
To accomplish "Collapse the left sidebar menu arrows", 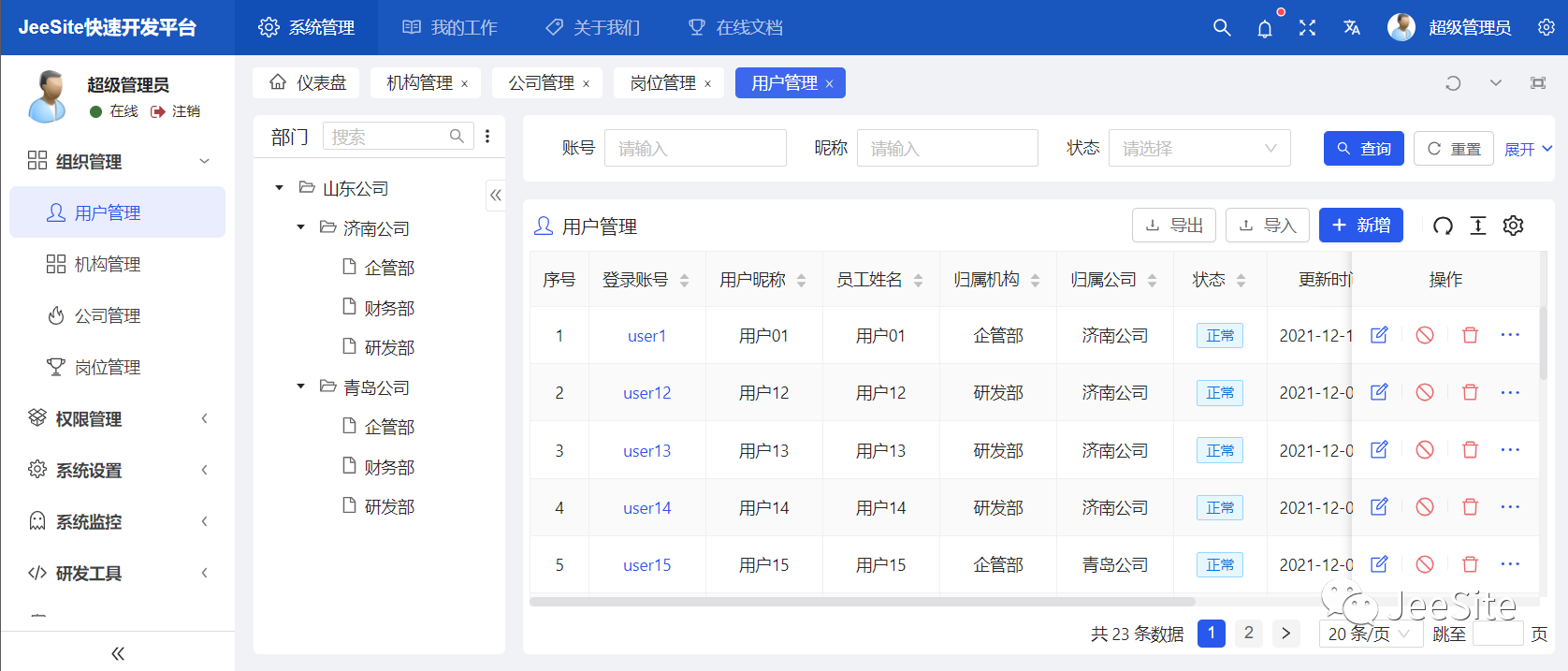I will click(118, 653).
